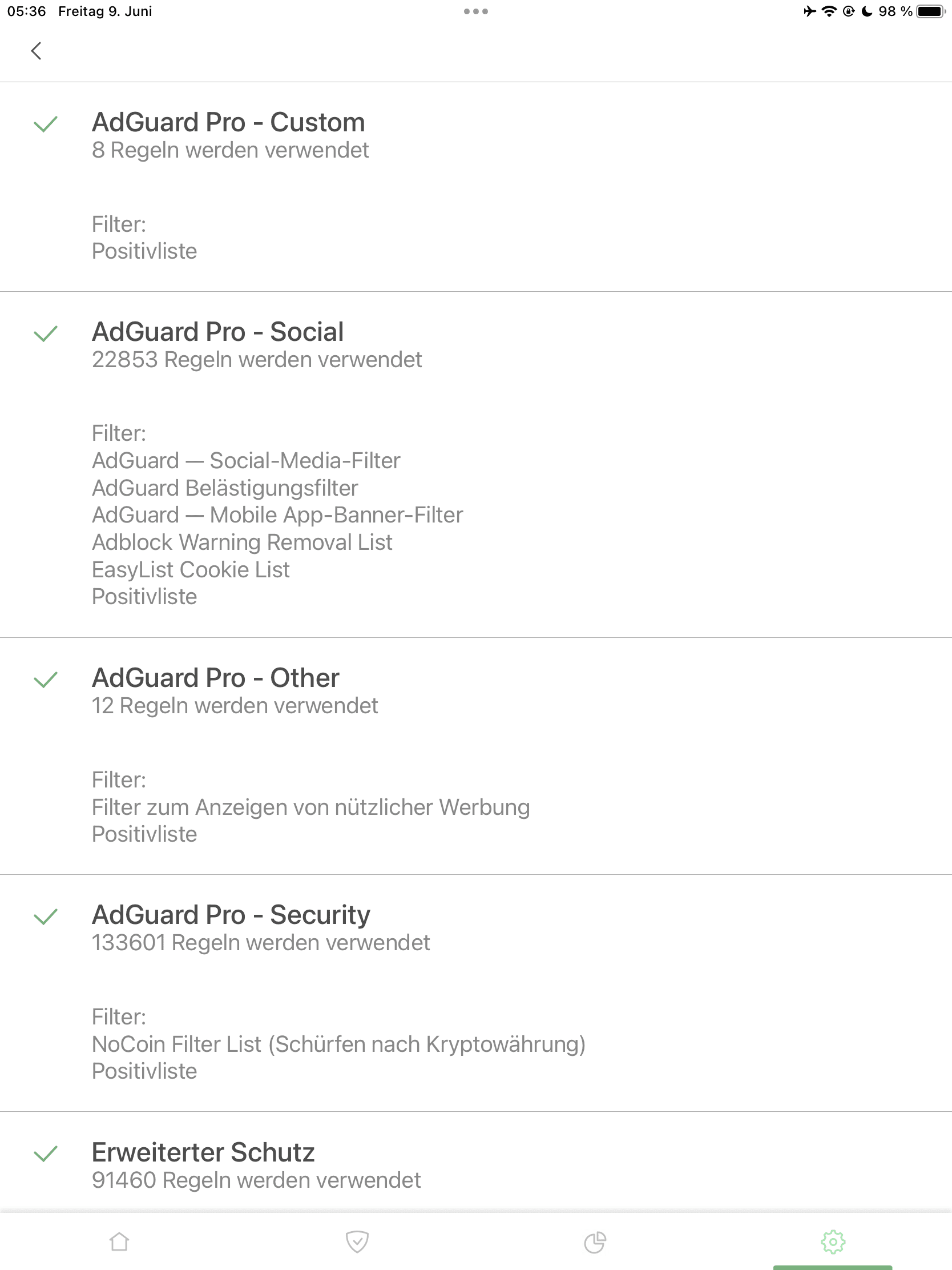The image size is (952, 1270).
Task: Select the AdGuard Pro - Custom heading
Action: [x=228, y=122]
